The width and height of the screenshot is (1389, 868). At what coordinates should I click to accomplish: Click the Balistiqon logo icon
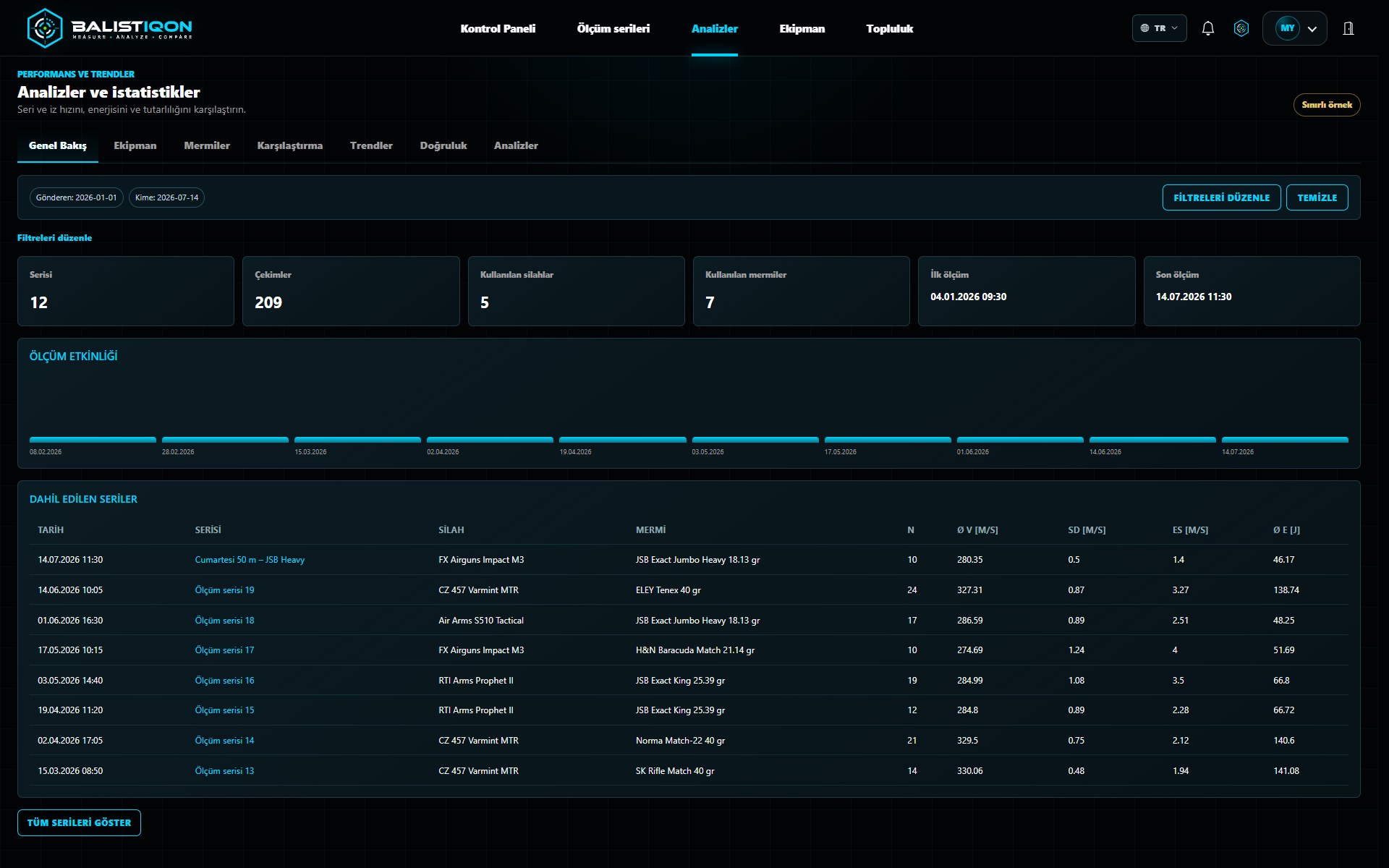click(x=45, y=28)
